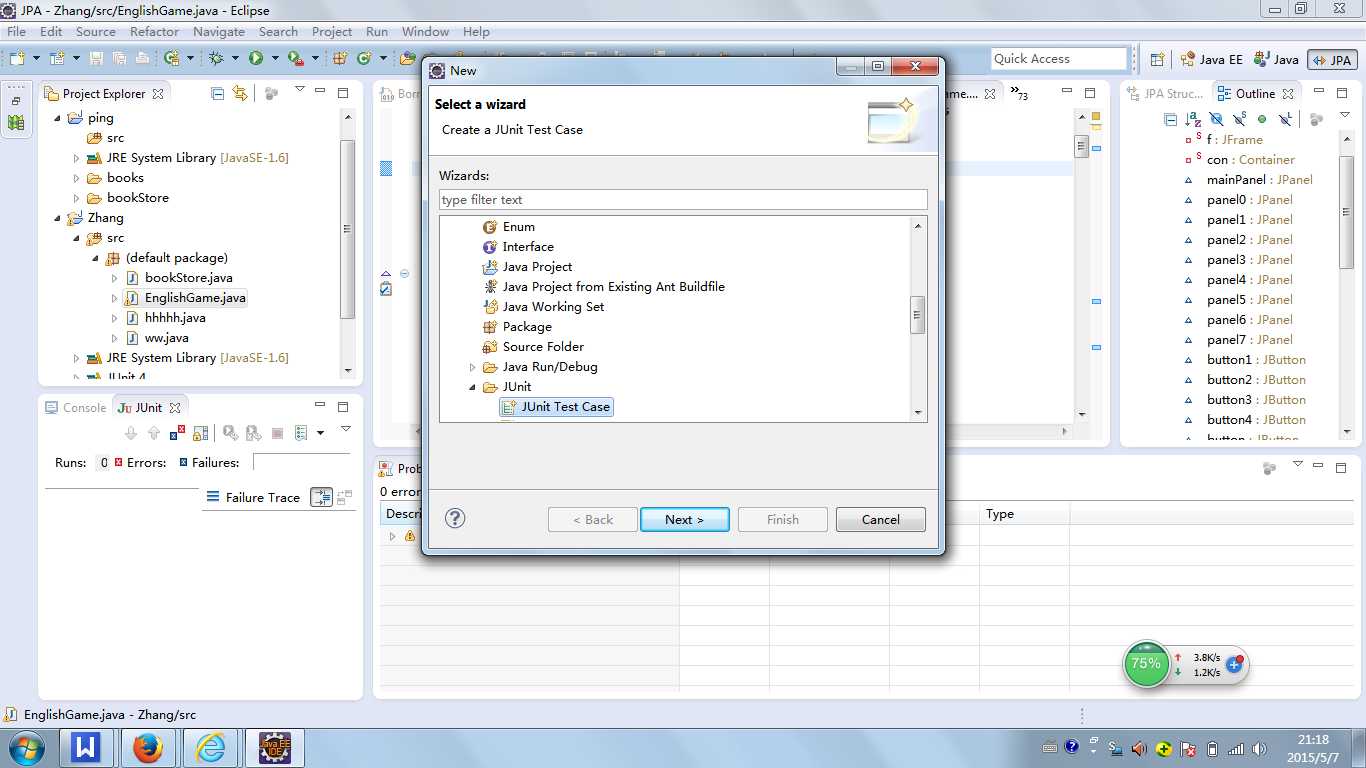Open the Window menu
The height and width of the screenshot is (768, 1366).
click(x=425, y=31)
